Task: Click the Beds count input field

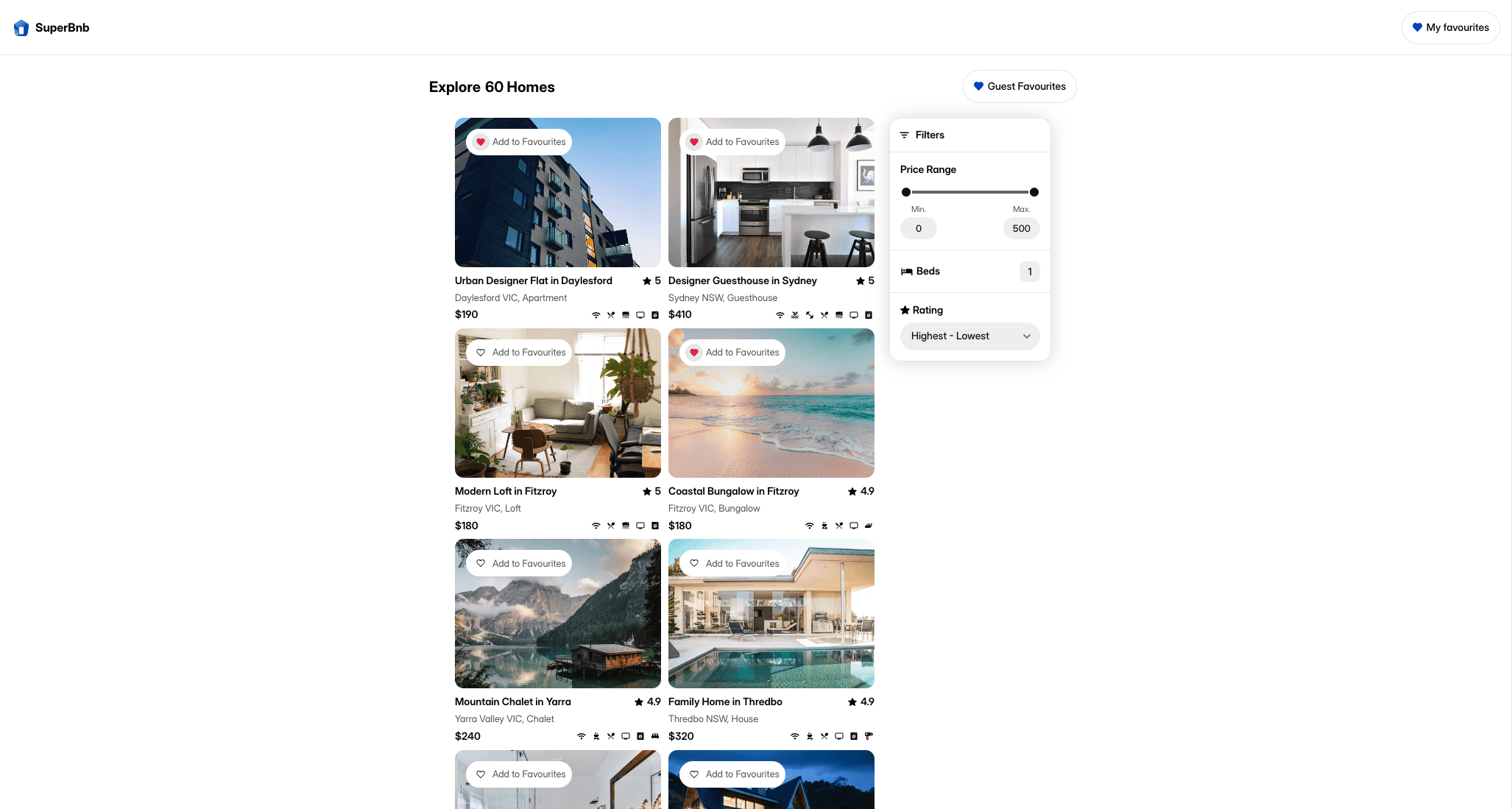Action: point(1030,272)
